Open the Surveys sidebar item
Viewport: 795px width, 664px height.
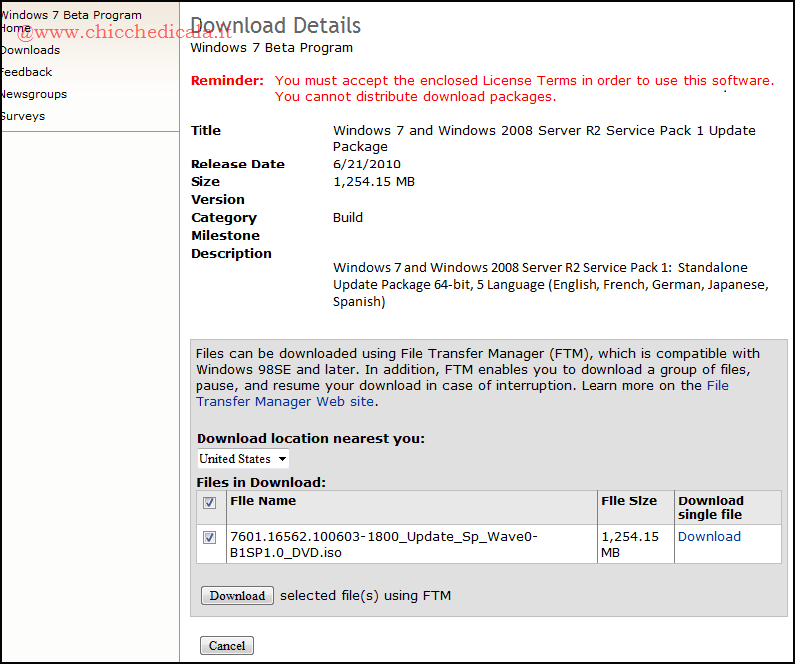click(22, 116)
